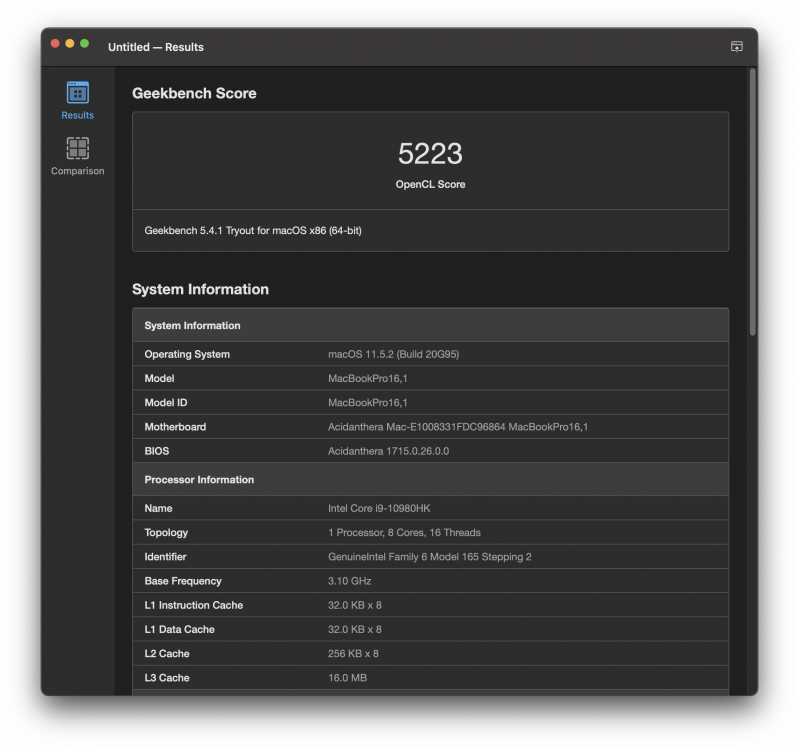799x750 pixels.
Task: Click the 'OpenCL Score' label
Action: 430,184
